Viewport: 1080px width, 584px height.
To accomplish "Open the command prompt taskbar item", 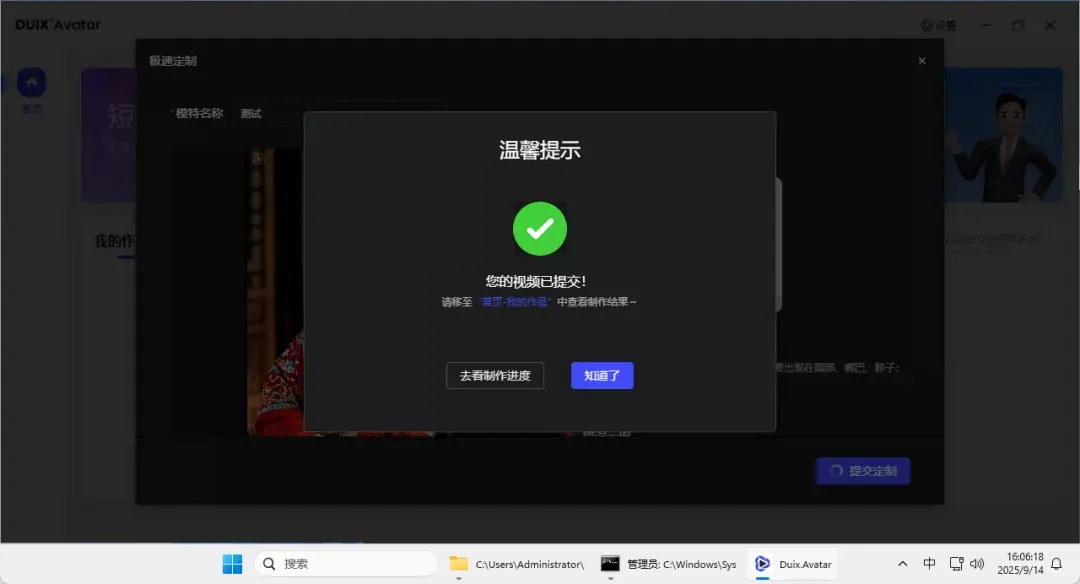I will point(668,564).
